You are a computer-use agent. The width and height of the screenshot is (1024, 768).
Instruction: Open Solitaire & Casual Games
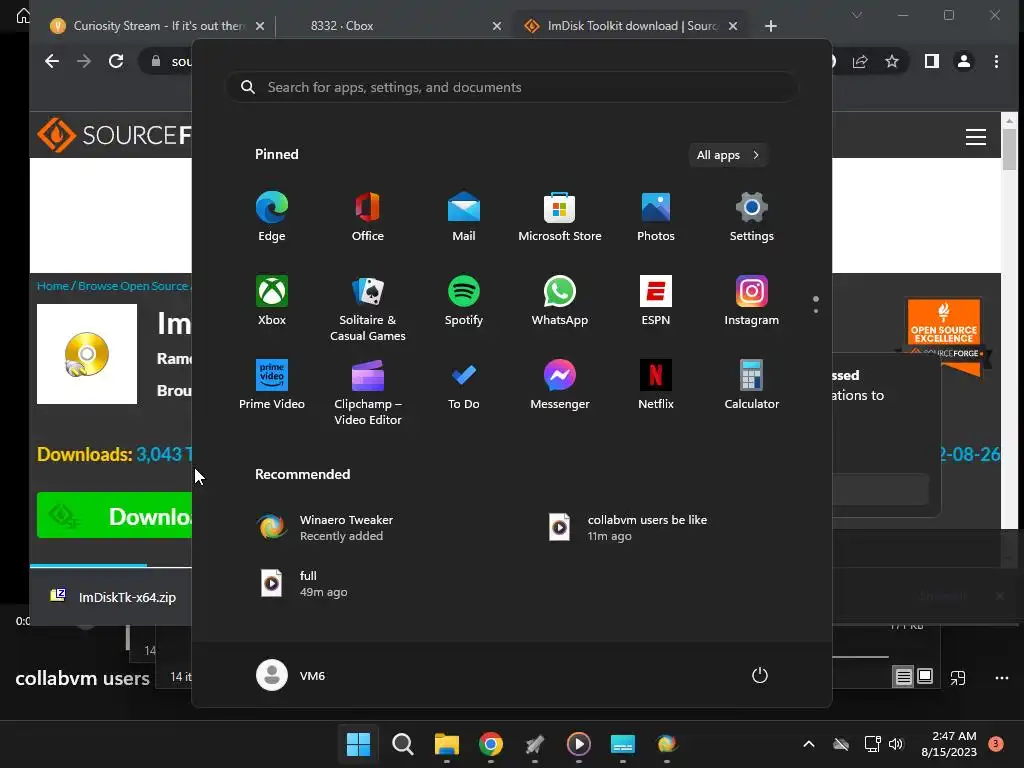[368, 309]
